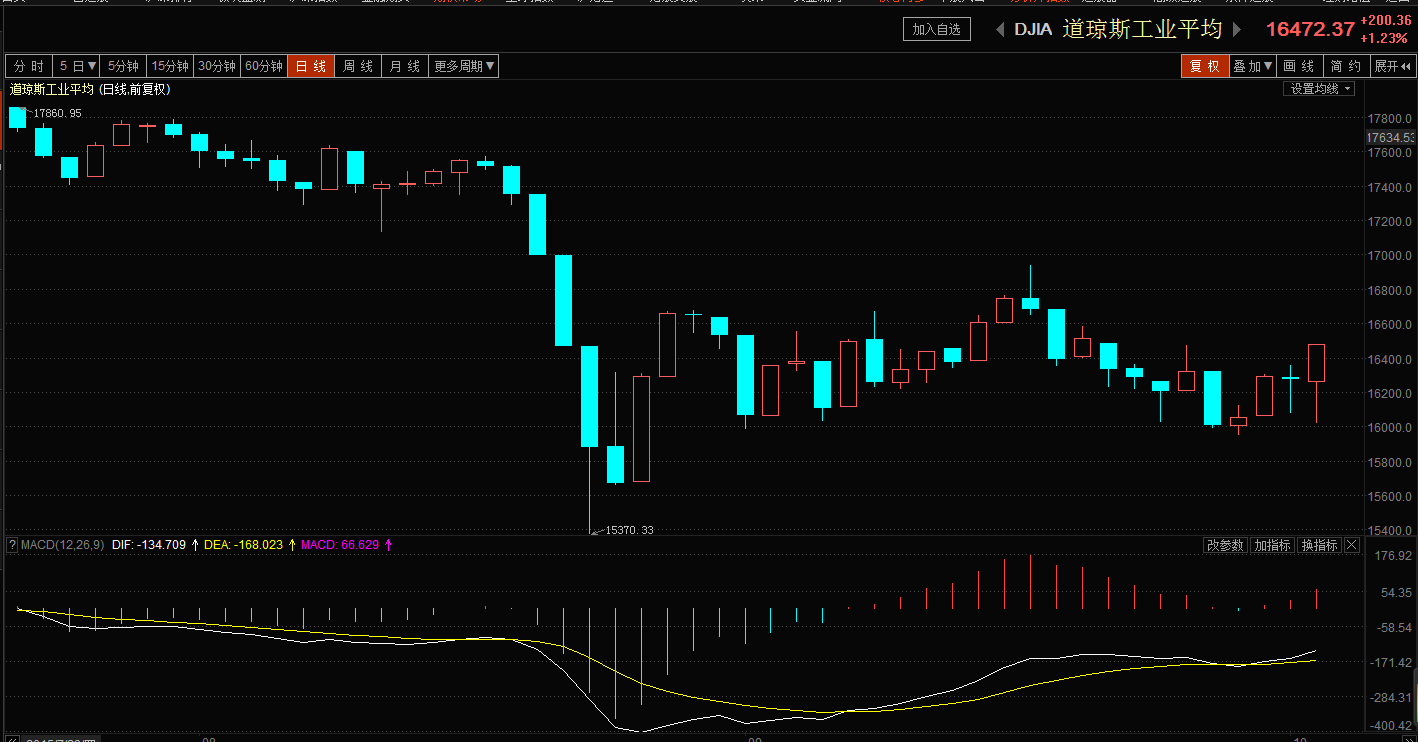Click the low price marker 15370.33
The height and width of the screenshot is (742, 1418).
tap(630, 530)
